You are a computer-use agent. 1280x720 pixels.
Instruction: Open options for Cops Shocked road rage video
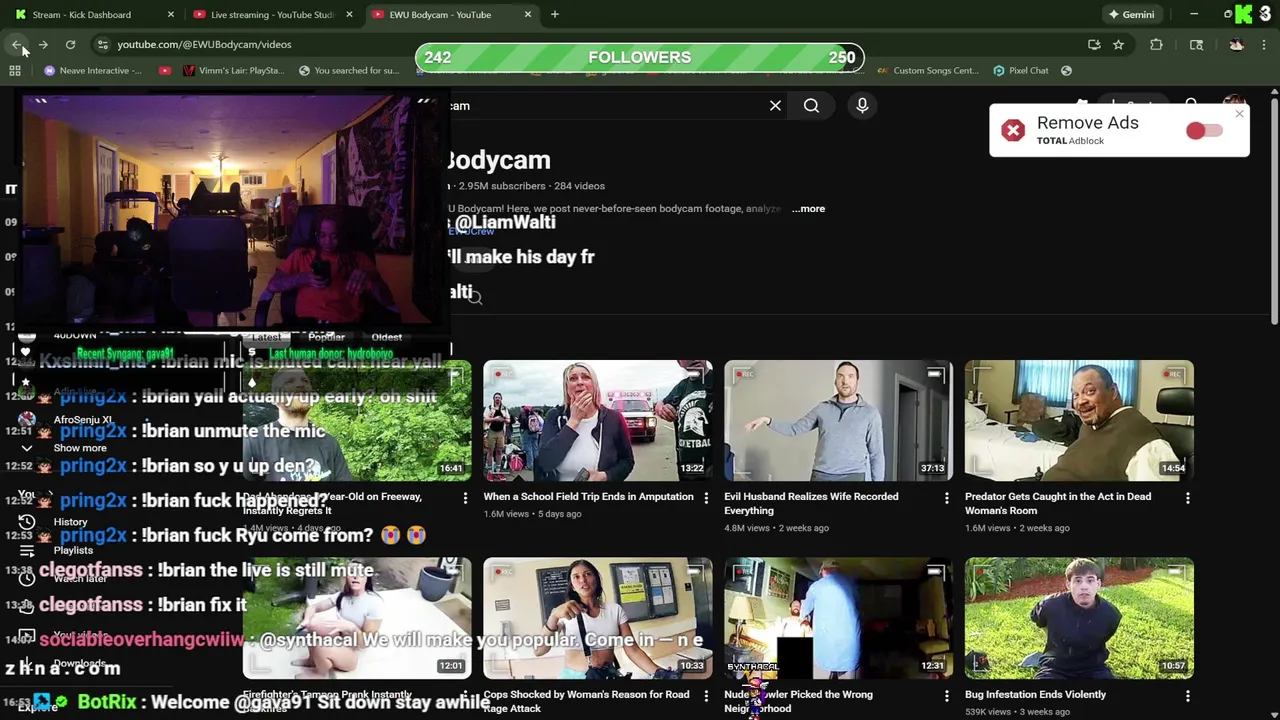[x=706, y=696]
